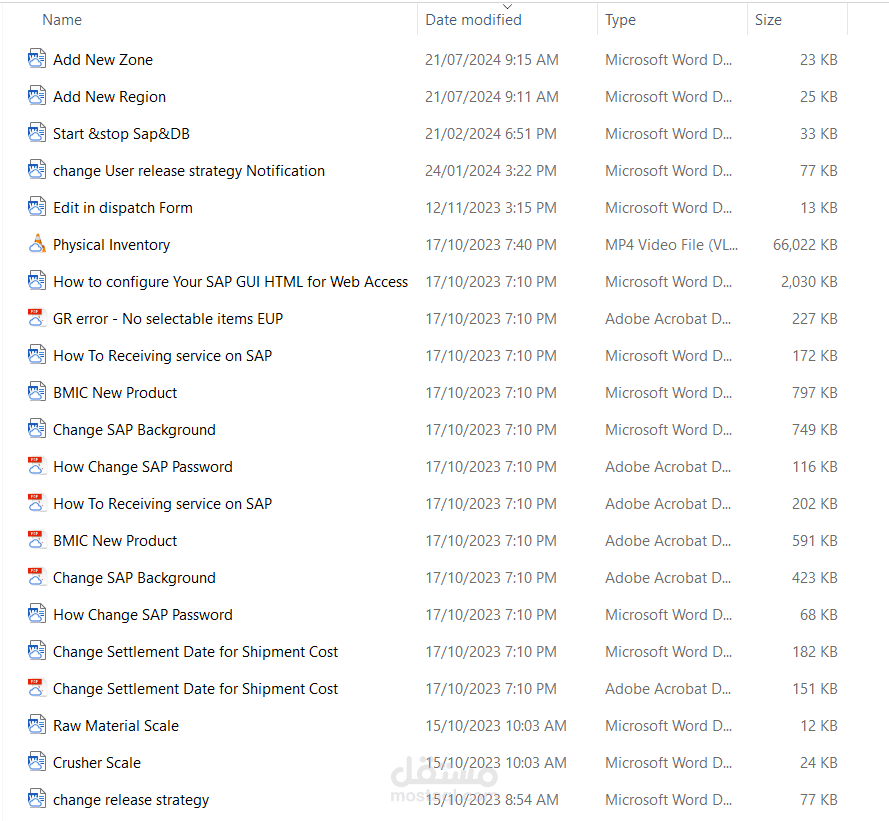Sort by the Date modified column header
The image size is (889, 821).
pyautogui.click(x=473, y=20)
